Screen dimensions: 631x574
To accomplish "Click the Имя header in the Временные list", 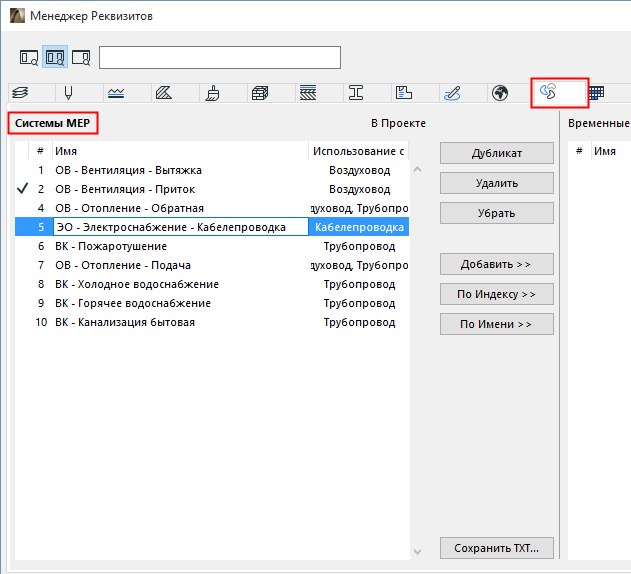I will [x=611, y=151].
